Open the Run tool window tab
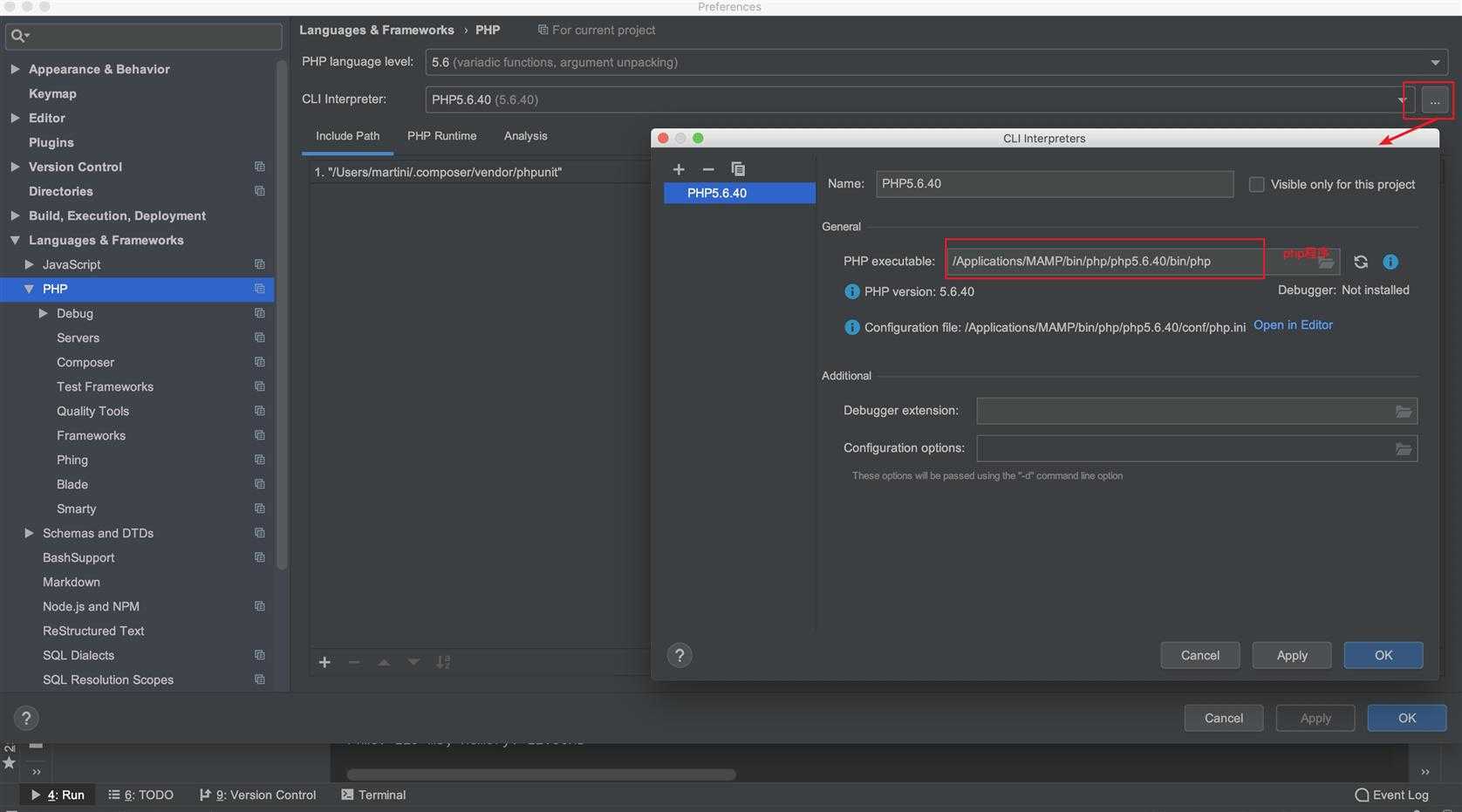 tap(58, 795)
